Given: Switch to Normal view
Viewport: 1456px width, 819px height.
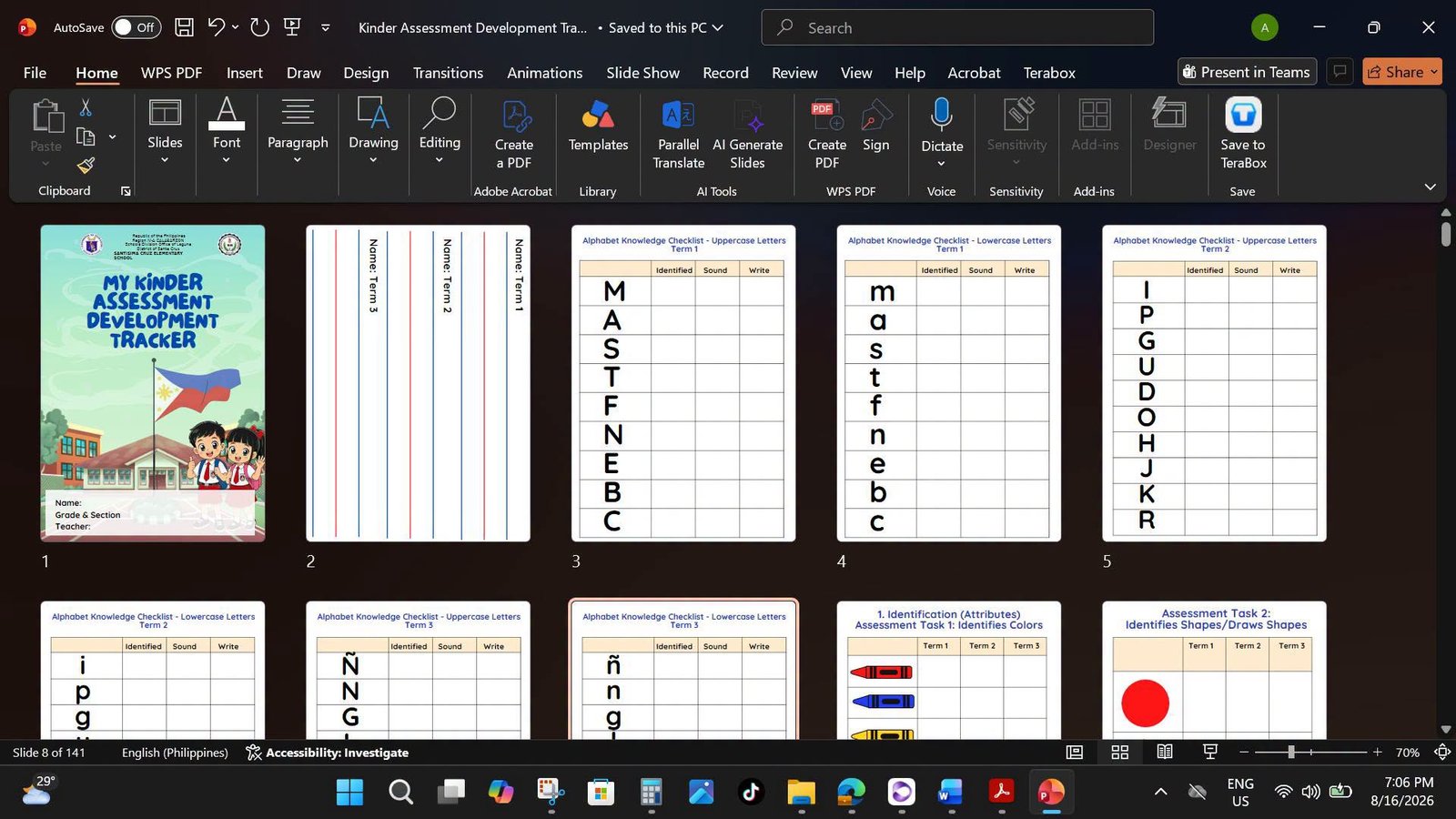Looking at the screenshot, I should [x=1075, y=753].
